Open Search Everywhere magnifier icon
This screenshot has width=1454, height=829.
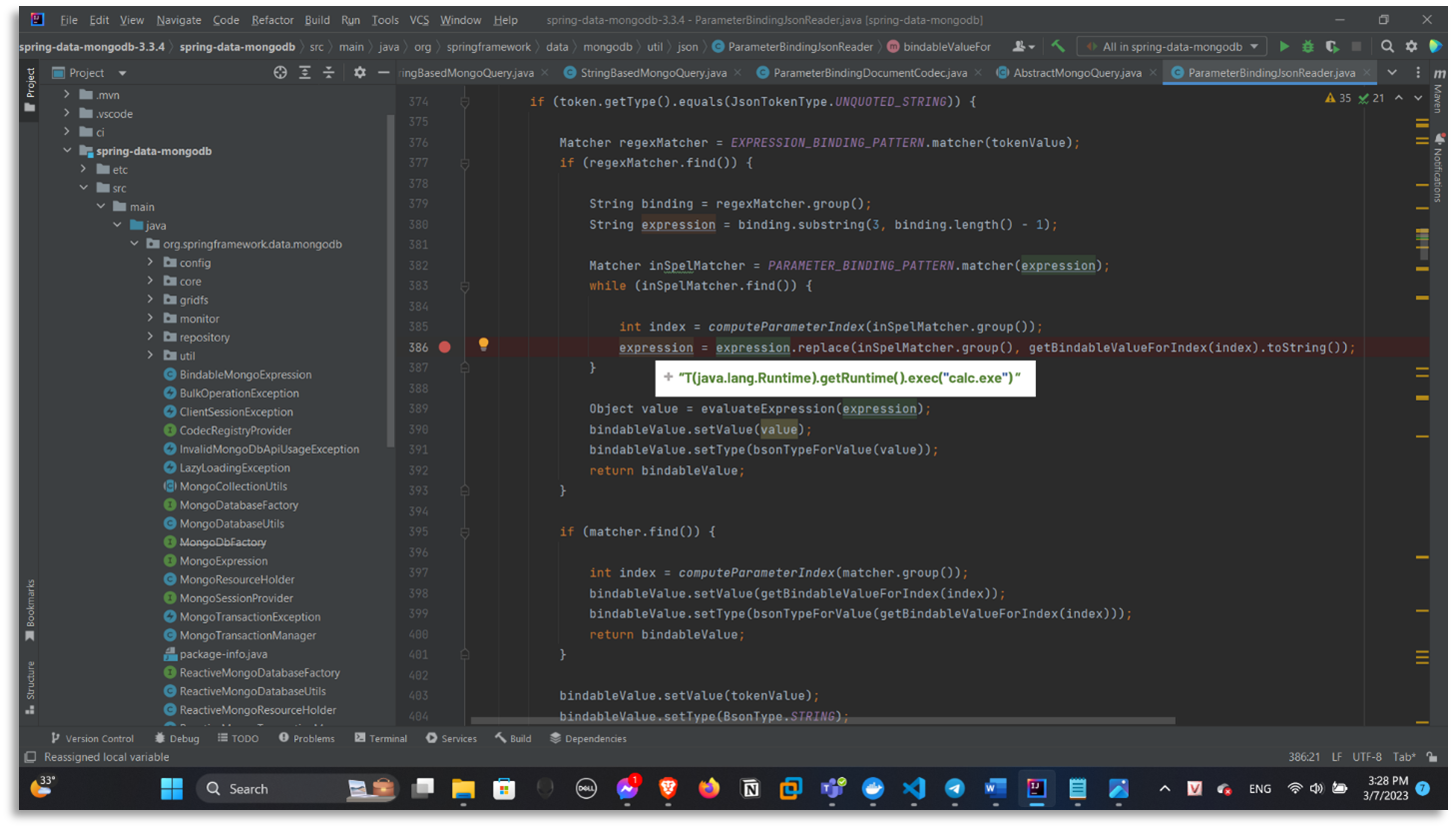(1387, 46)
